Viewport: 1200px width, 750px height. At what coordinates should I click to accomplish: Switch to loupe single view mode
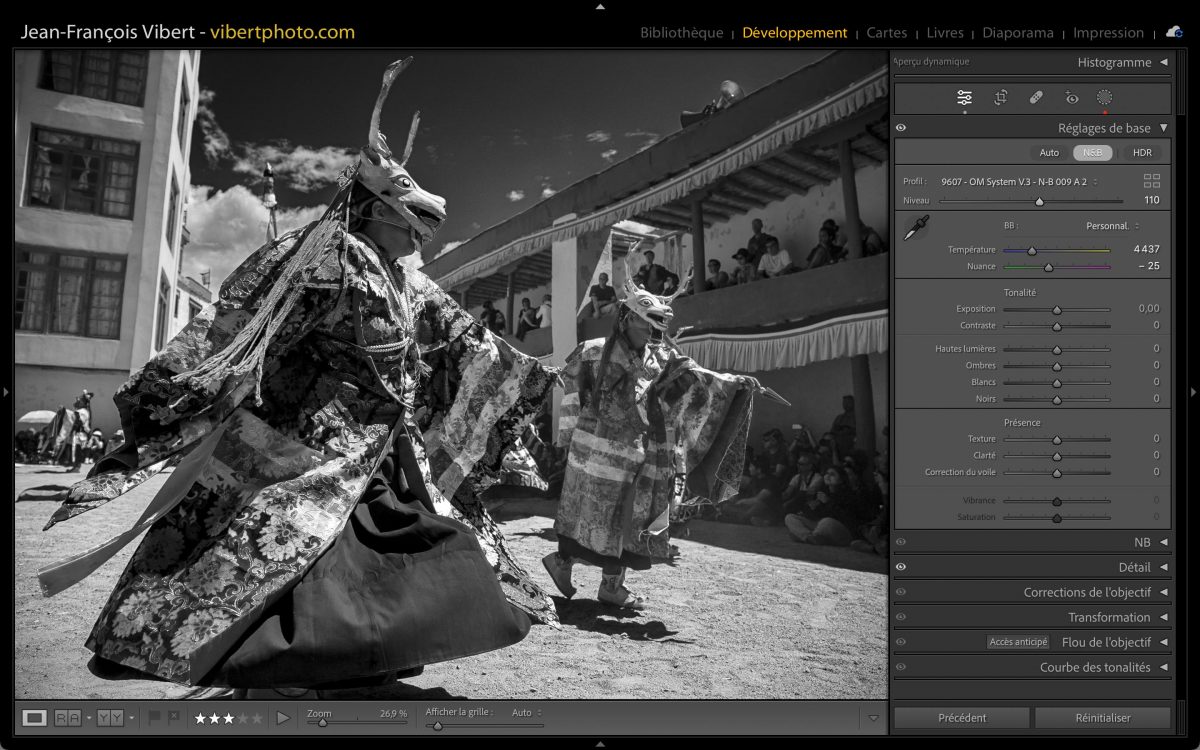(x=35, y=717)
